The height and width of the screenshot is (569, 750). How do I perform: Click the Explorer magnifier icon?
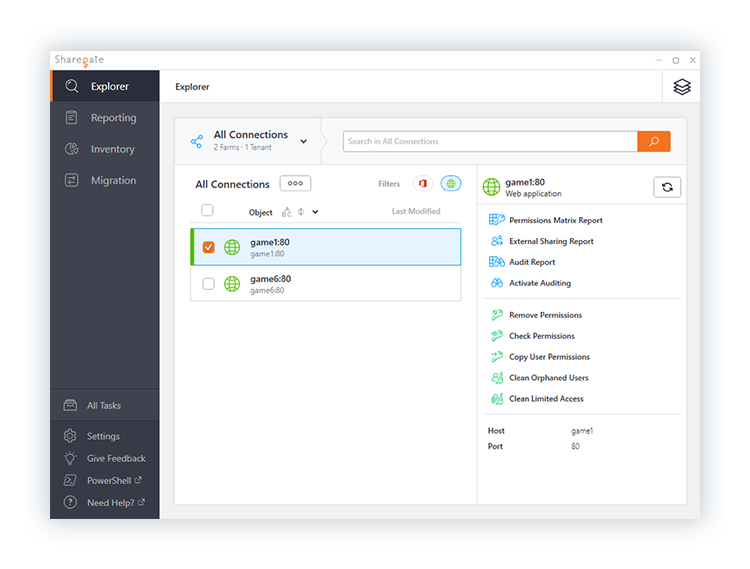(x=72, y=86)
